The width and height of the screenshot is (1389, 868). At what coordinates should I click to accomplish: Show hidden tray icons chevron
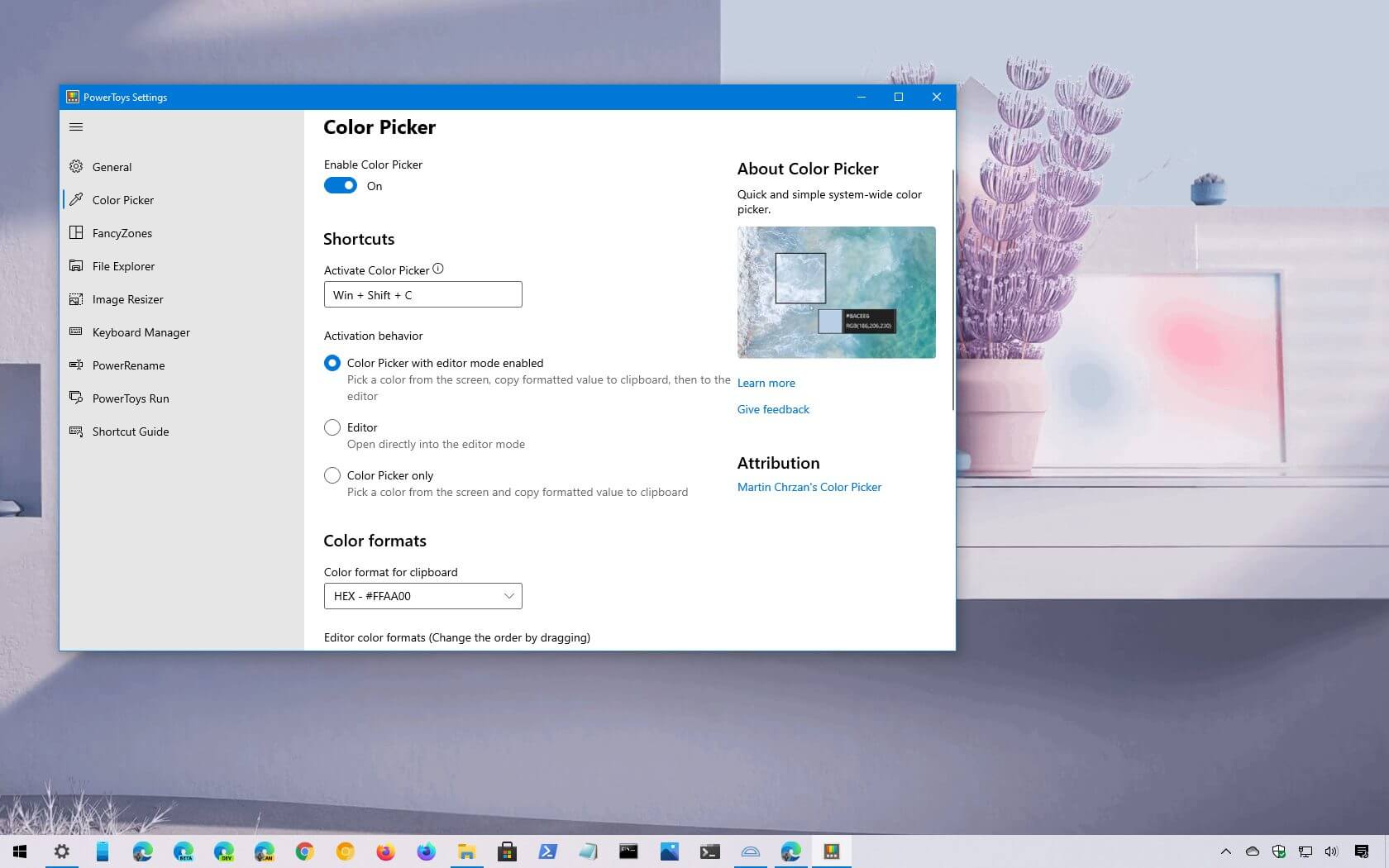(1226, 851)
